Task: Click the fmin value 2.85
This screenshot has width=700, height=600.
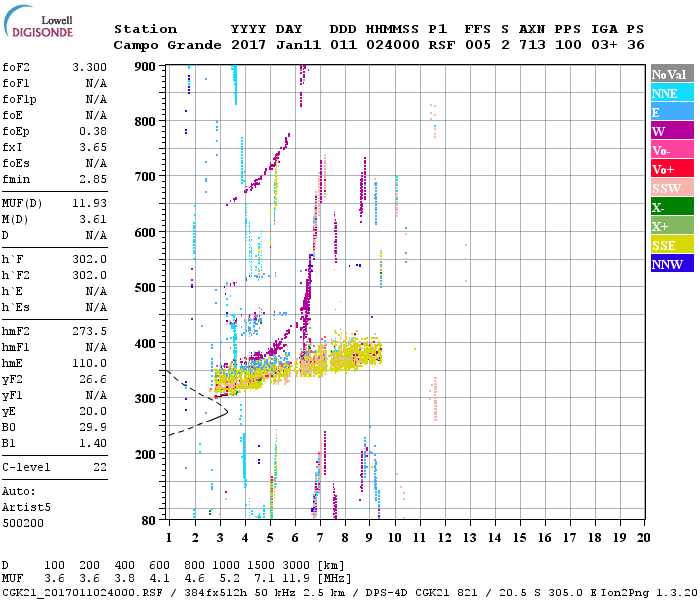Action: click(93, 179)
